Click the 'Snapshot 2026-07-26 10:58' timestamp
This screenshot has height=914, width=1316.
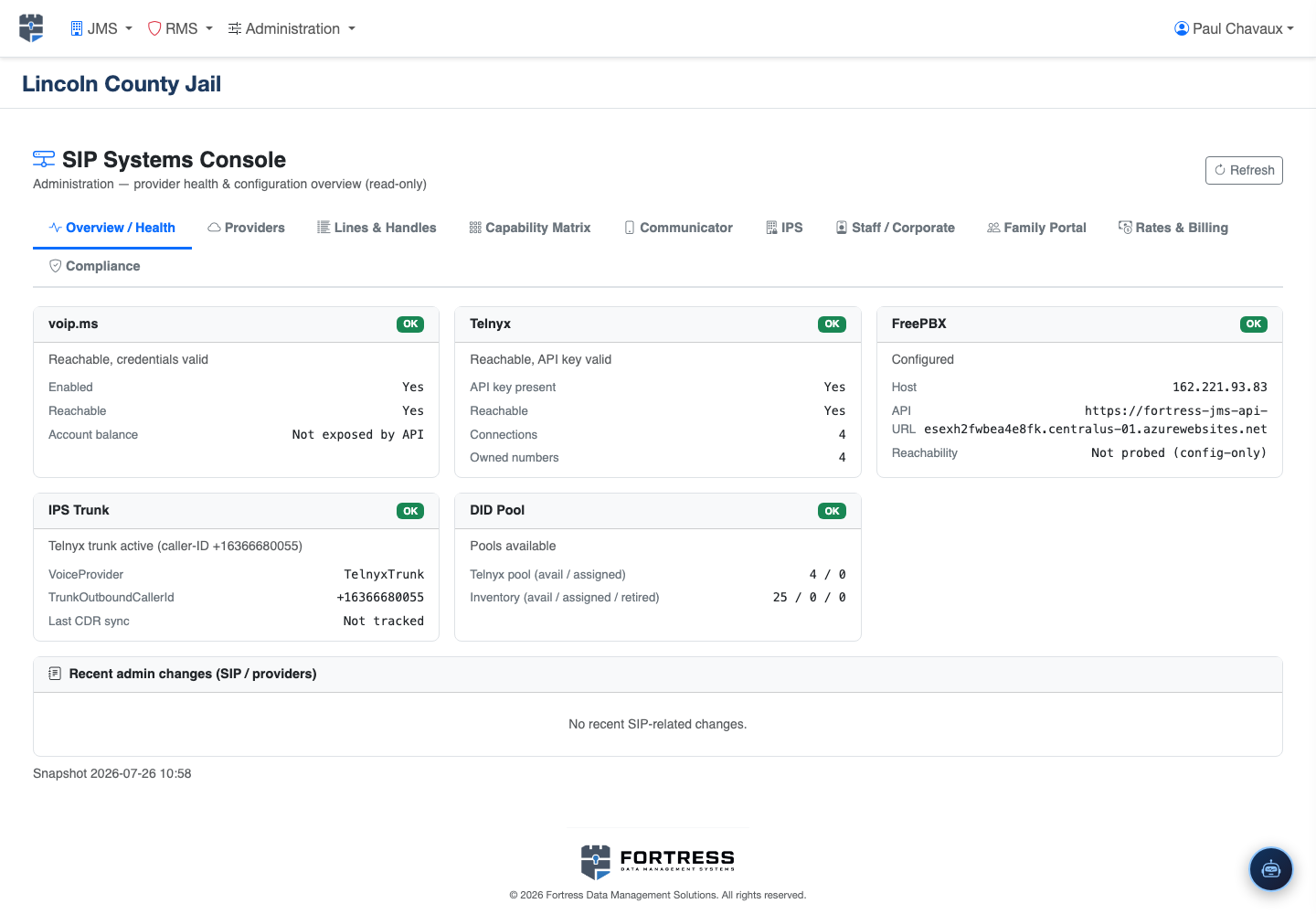[112, 773]
